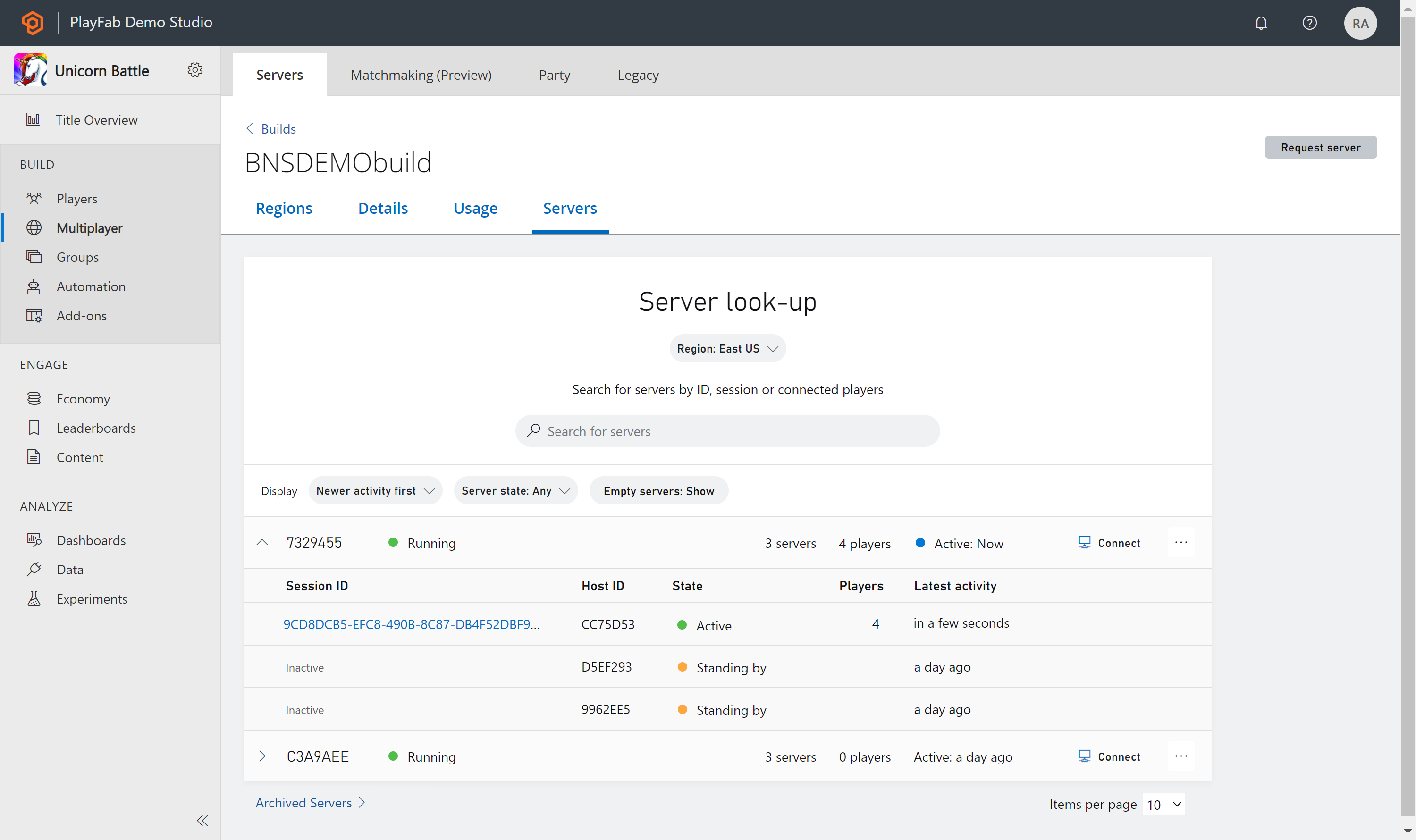Click the Leaderboards sidebar icon
Viewport: 1416px width, 840px height.
[x=33, y=427]
